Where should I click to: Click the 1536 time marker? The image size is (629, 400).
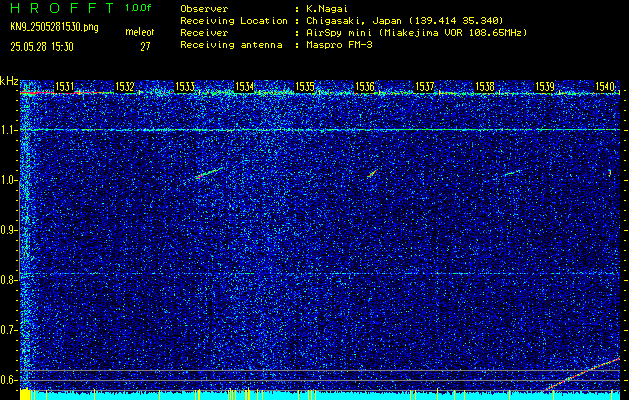(x=365, y=86)
